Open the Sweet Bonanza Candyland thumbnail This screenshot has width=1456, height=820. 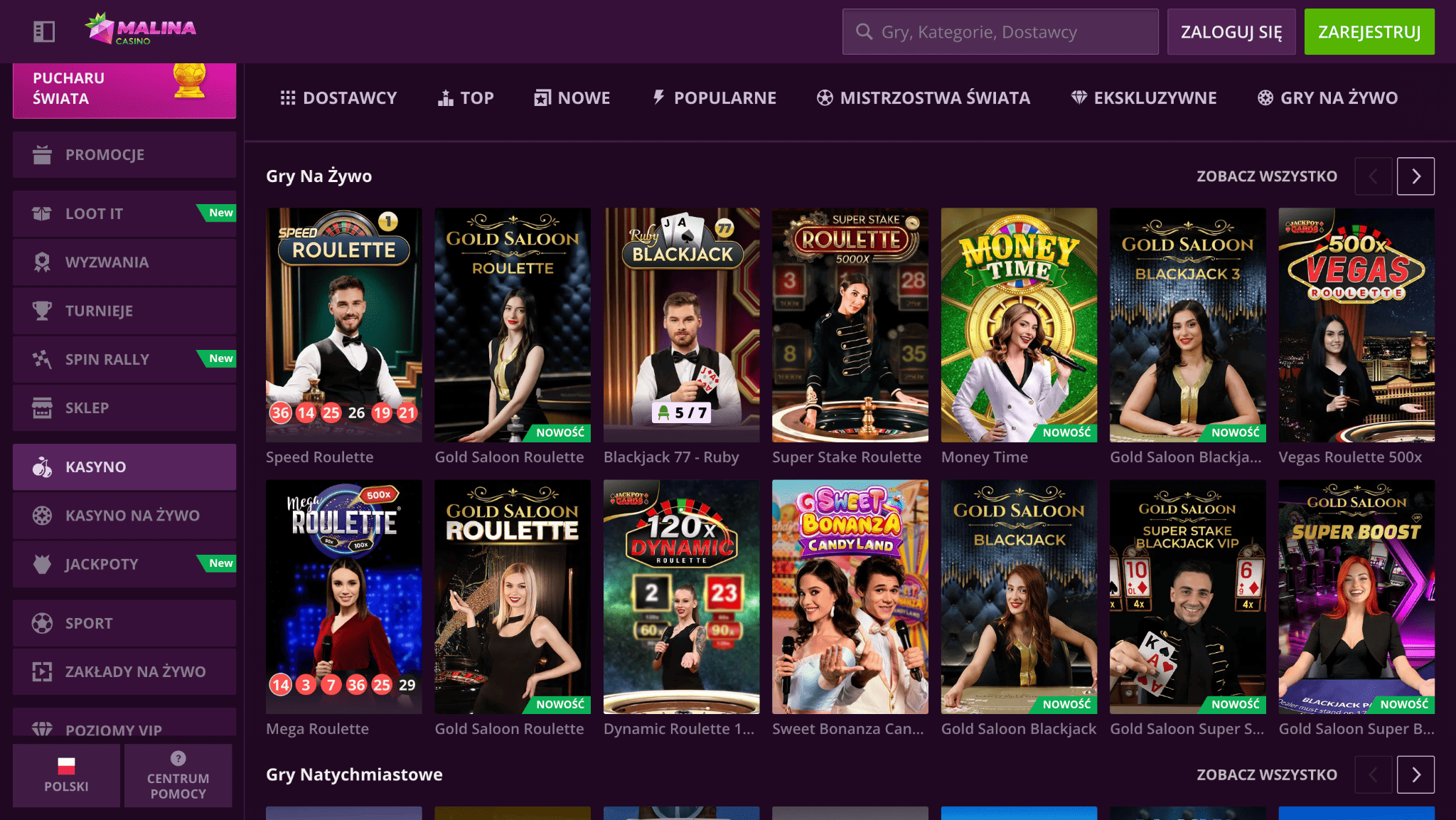tap(850, 597)
